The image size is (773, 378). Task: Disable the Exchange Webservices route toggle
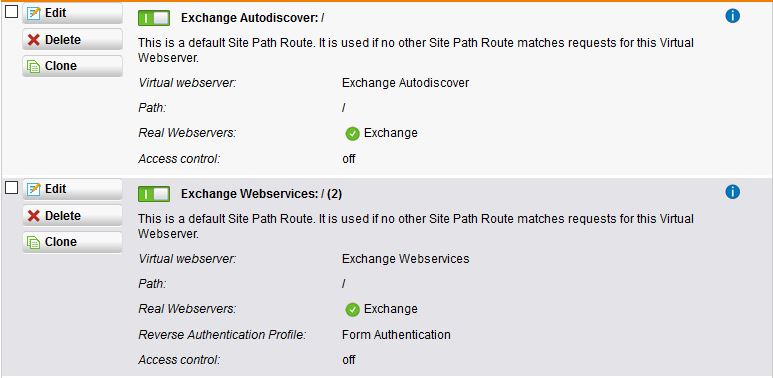(154, 194)
